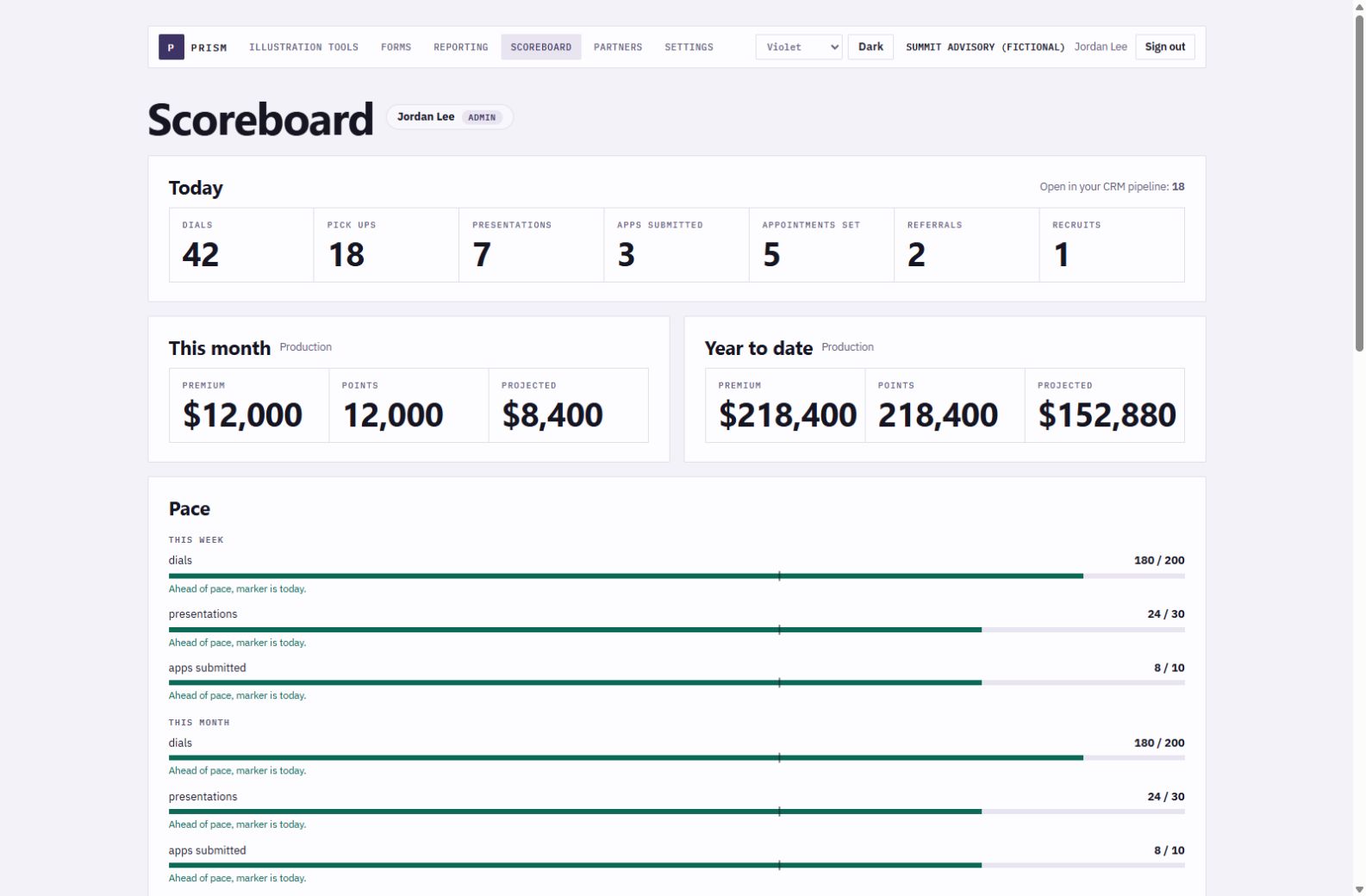
Task: Click the Scoreboard page heading
Action: (x=260, y=119)
